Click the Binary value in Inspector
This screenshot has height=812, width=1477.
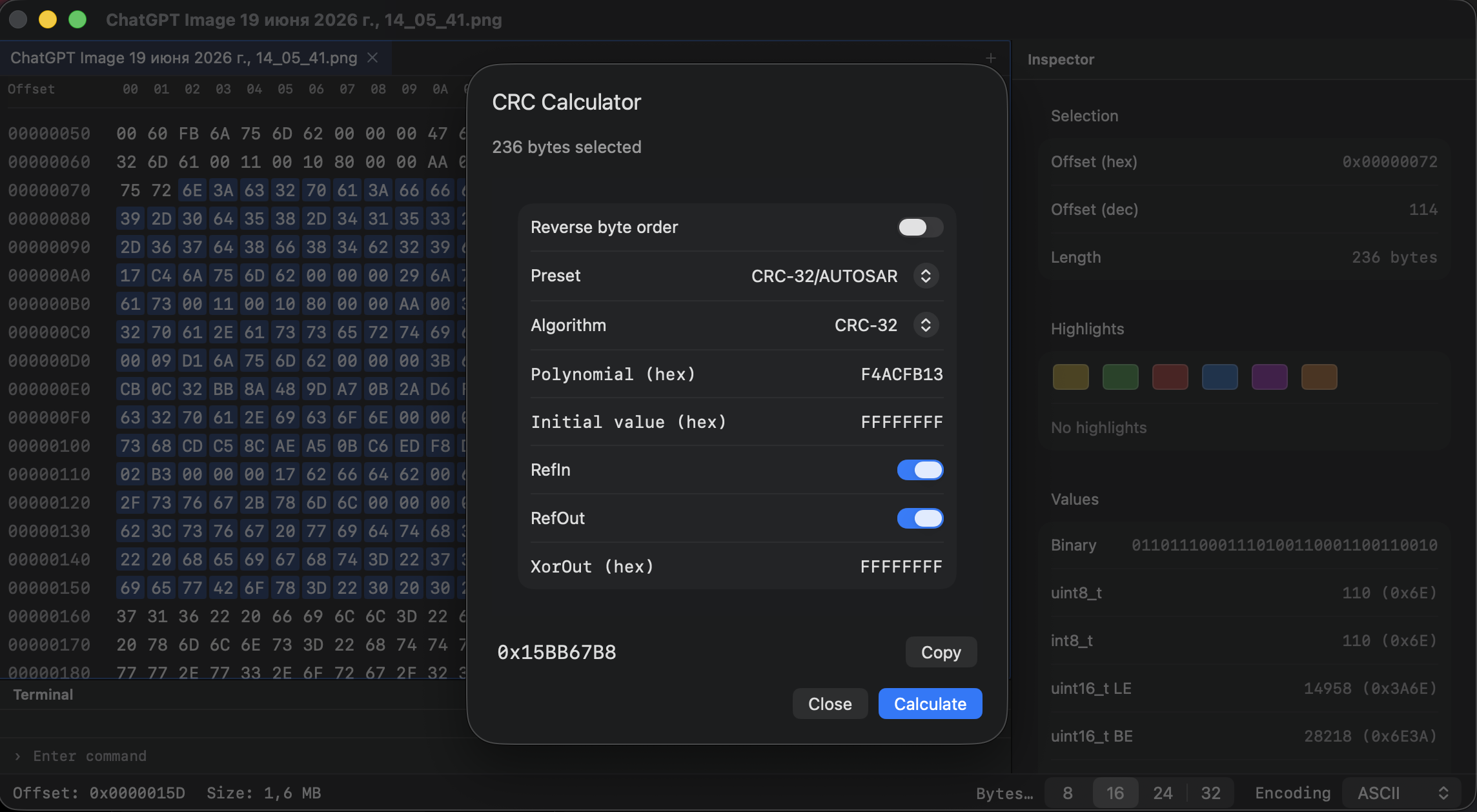click(1285, 545)
